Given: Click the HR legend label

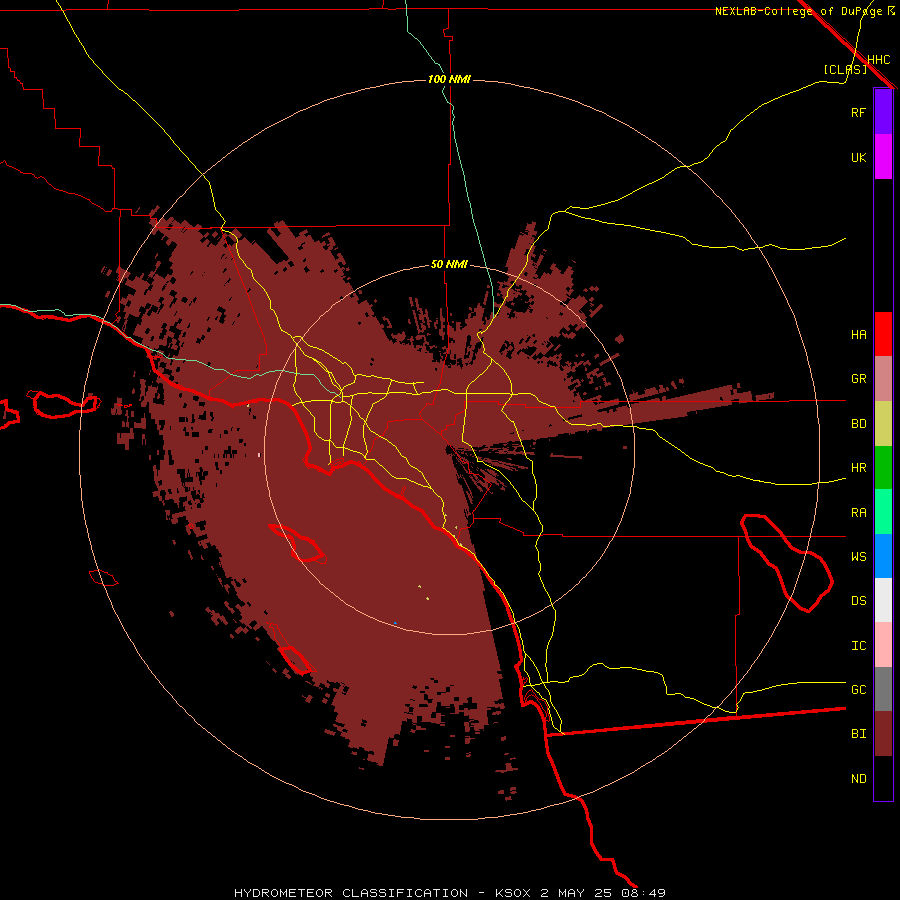Looking at the screenshot, I should click(x=858, y=468).
